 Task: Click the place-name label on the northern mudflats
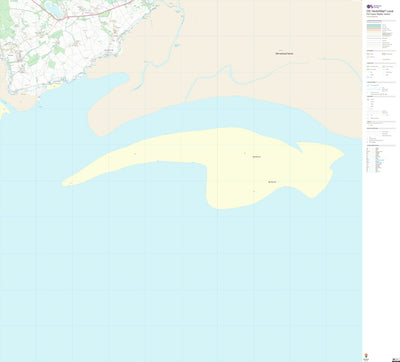[x=284, y=53]
